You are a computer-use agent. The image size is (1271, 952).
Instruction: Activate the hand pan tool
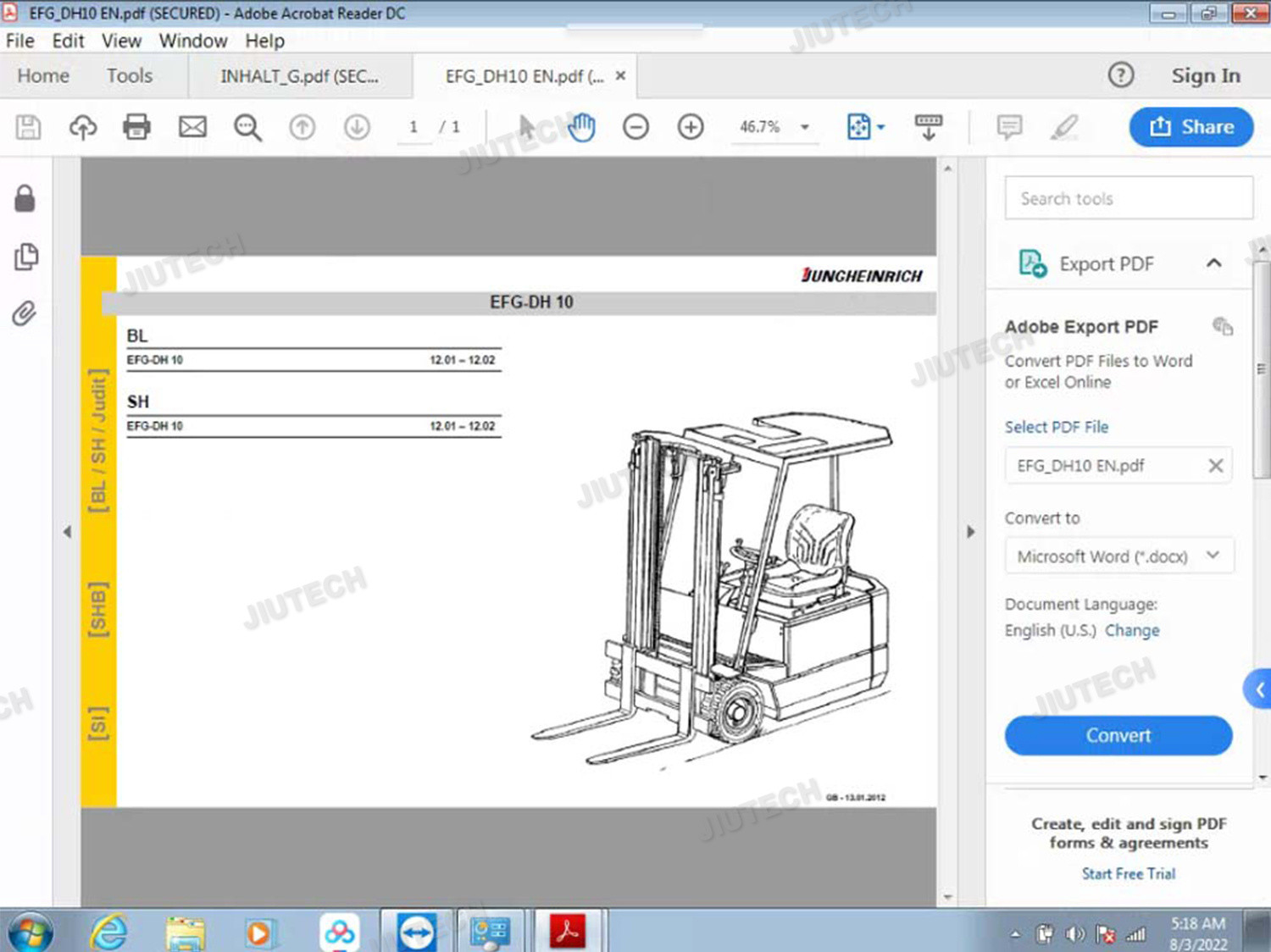coord(581,127)
